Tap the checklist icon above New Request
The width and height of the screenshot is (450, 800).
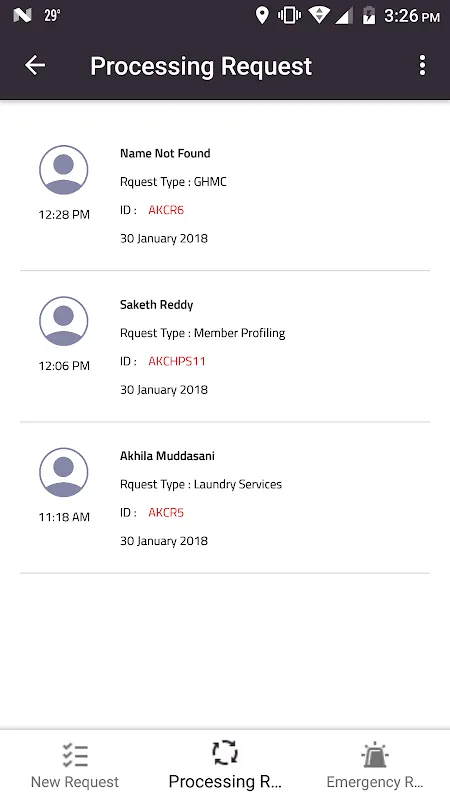(x=75, y=755)
